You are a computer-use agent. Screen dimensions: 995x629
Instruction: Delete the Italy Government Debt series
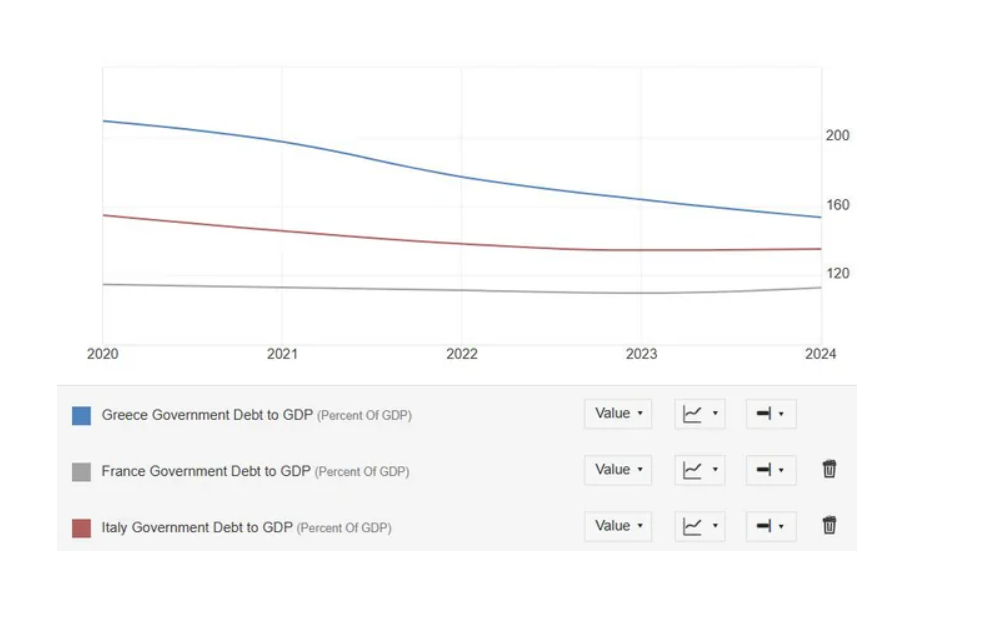point(829,525)
